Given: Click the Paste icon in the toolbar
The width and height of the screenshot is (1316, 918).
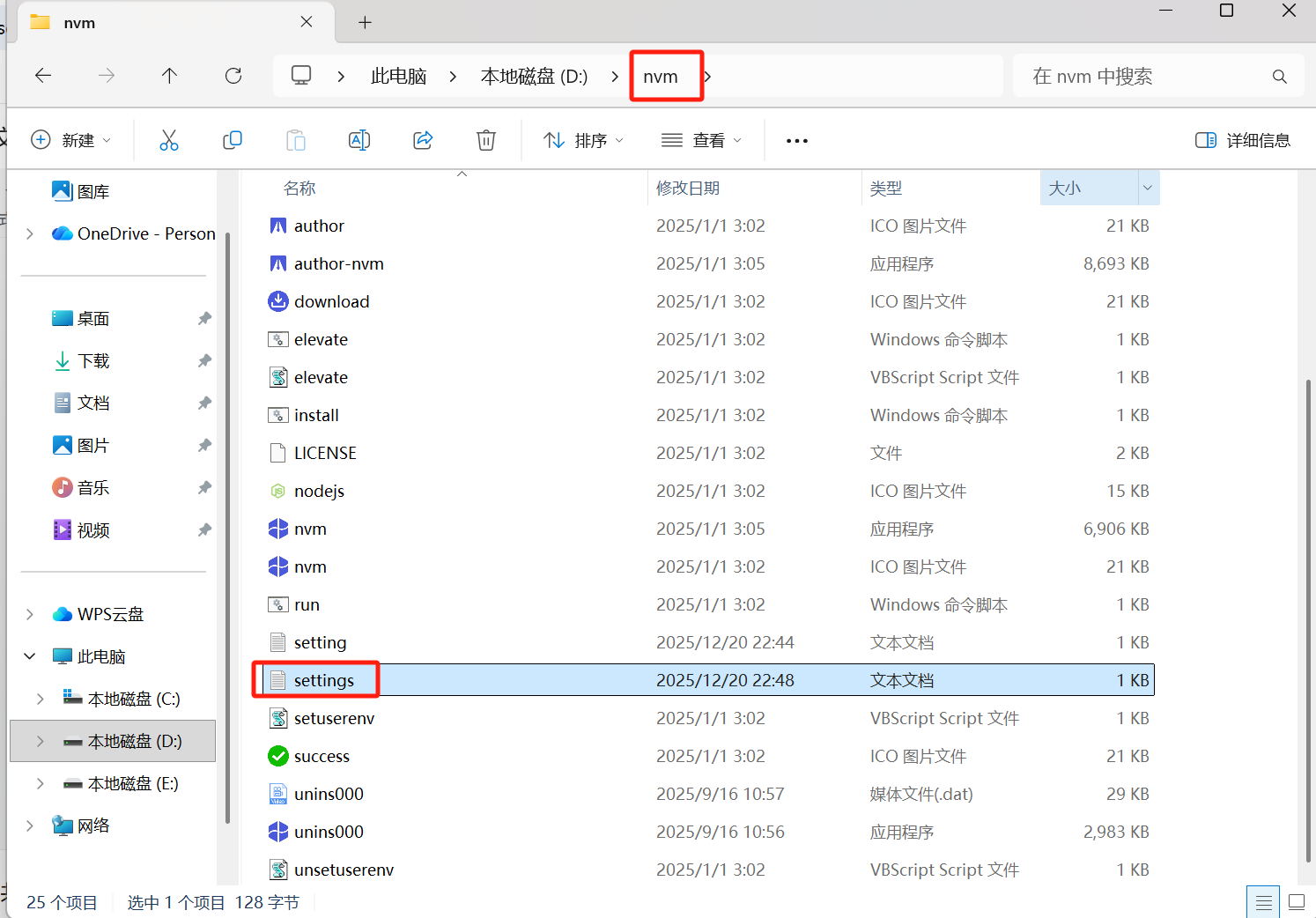Looking at the screenshot, I should click(x=296, y=140).
